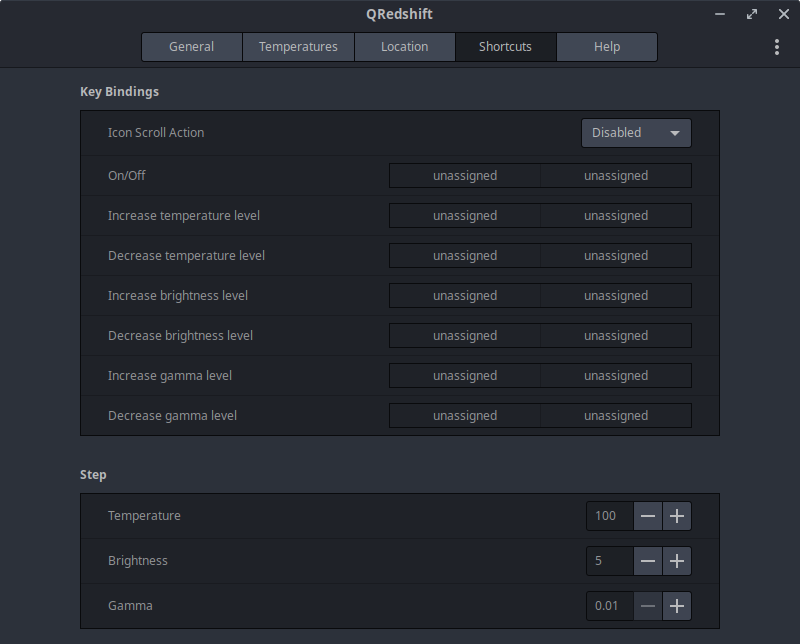Assign second Increase gamma level shortcut
The image size is (800, 644).
616,376
